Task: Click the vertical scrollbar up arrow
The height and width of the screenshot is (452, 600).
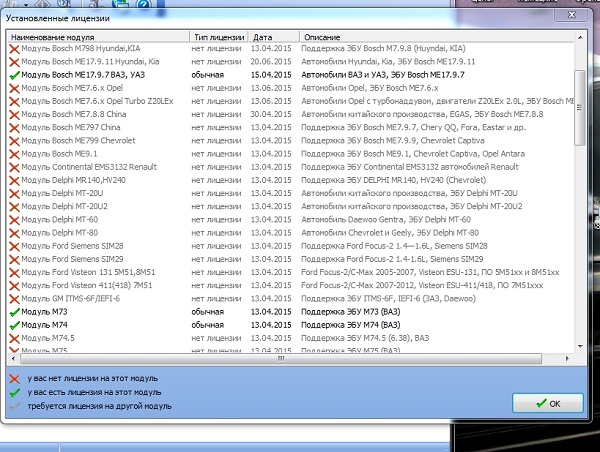Action: (x=581, y=36)
